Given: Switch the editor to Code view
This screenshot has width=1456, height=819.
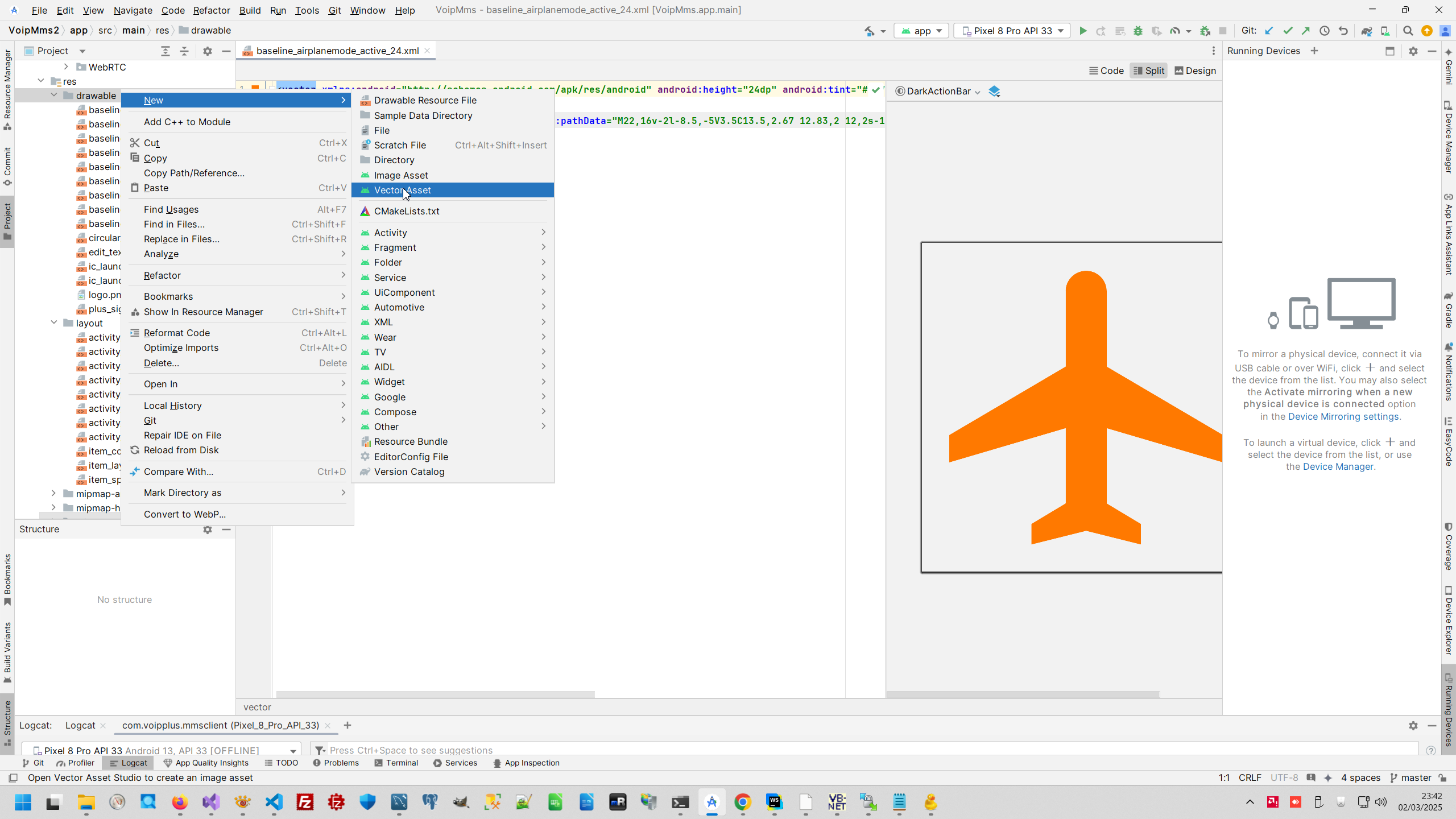Looking at the screenshot, I should tap(1106, 71).
